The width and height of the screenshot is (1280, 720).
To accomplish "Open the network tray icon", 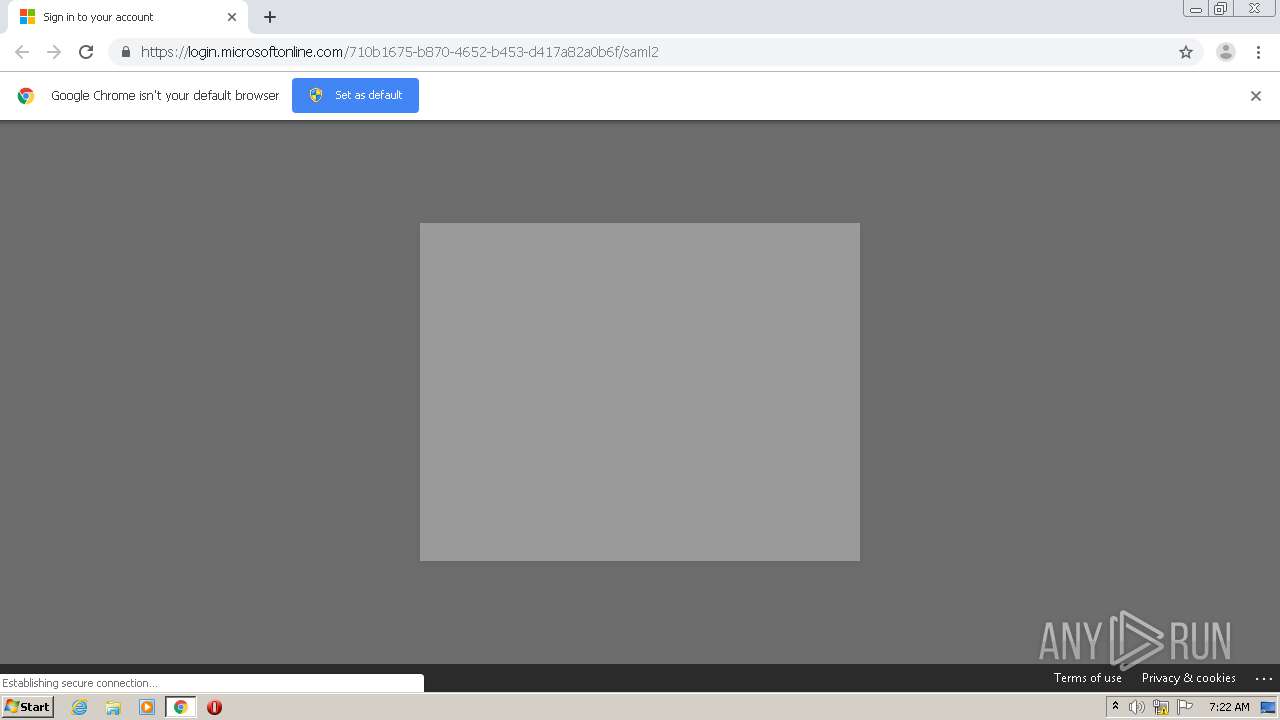I will tap(1161, 707).
